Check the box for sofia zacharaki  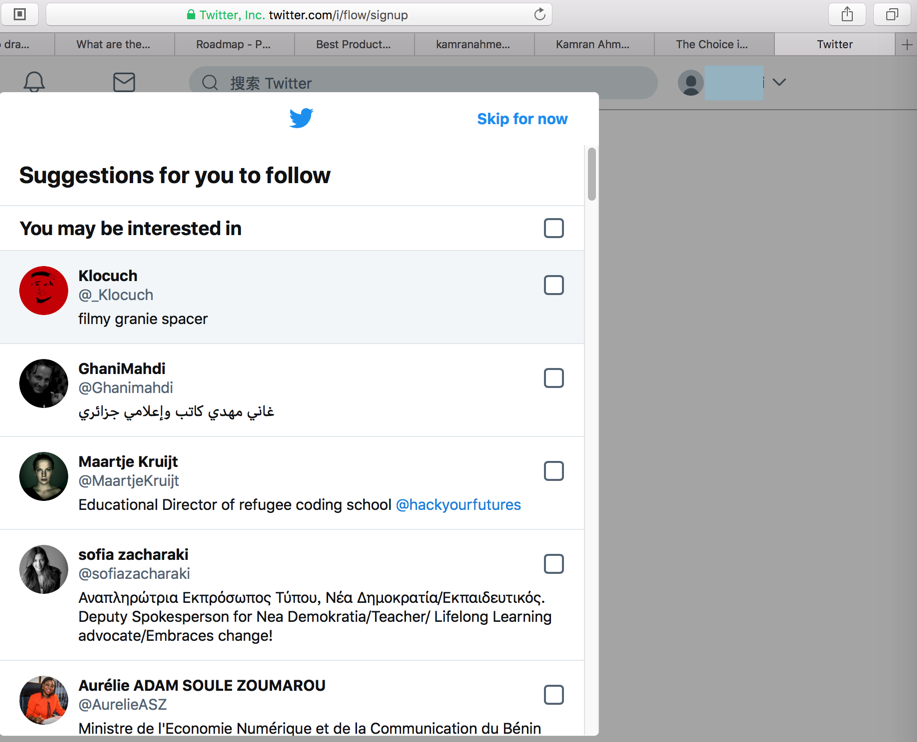pyautogui.click(x=554, y=564)
